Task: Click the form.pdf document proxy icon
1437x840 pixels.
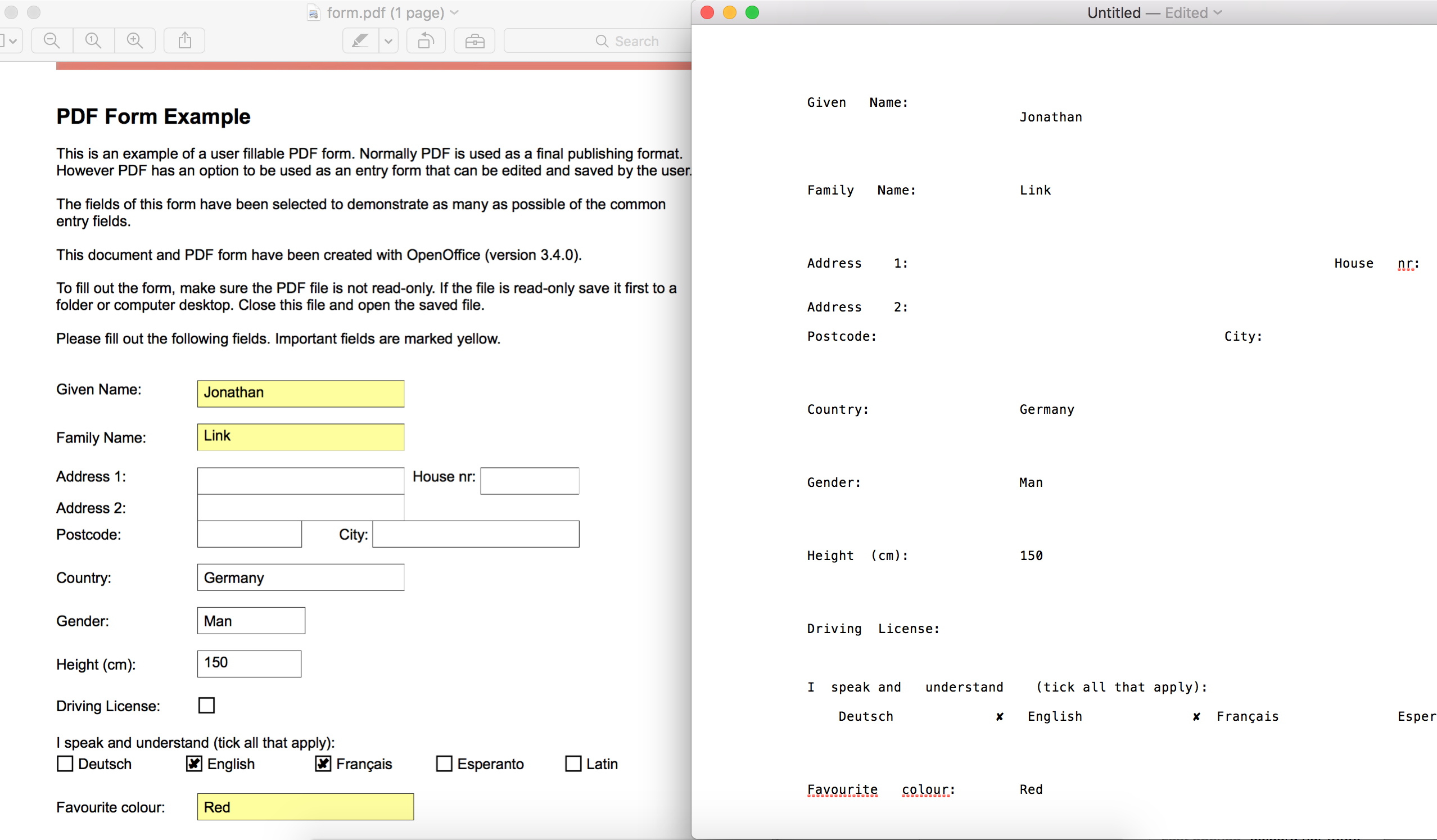Action: pos(313,12)
